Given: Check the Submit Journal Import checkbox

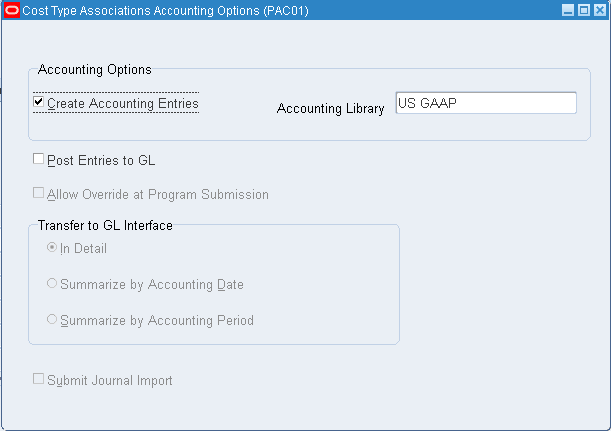Looking at the screenshot, I should [39, 380].
